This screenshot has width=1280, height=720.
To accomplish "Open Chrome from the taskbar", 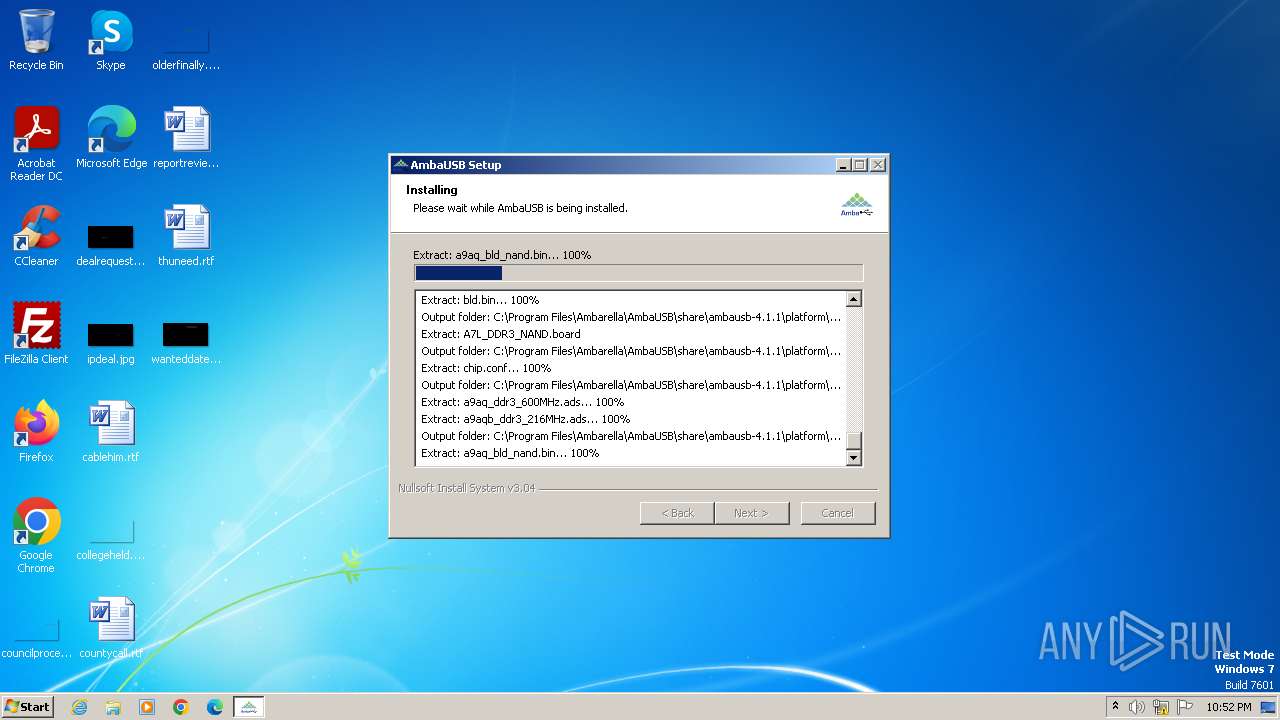I will pos(181,707).
